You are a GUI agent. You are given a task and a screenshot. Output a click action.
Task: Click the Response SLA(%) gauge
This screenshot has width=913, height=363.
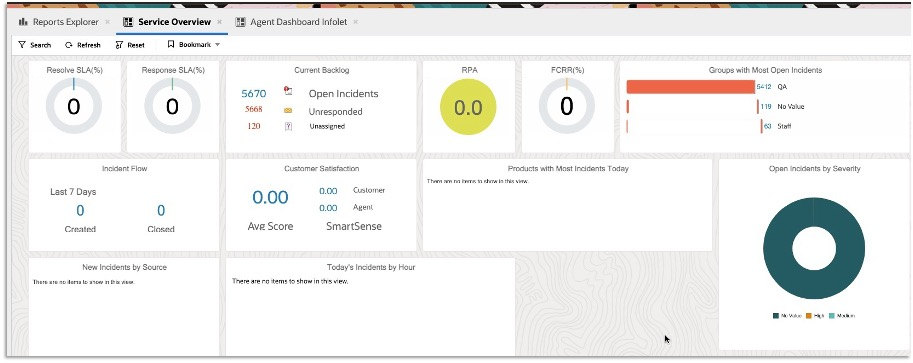(172, 107)
